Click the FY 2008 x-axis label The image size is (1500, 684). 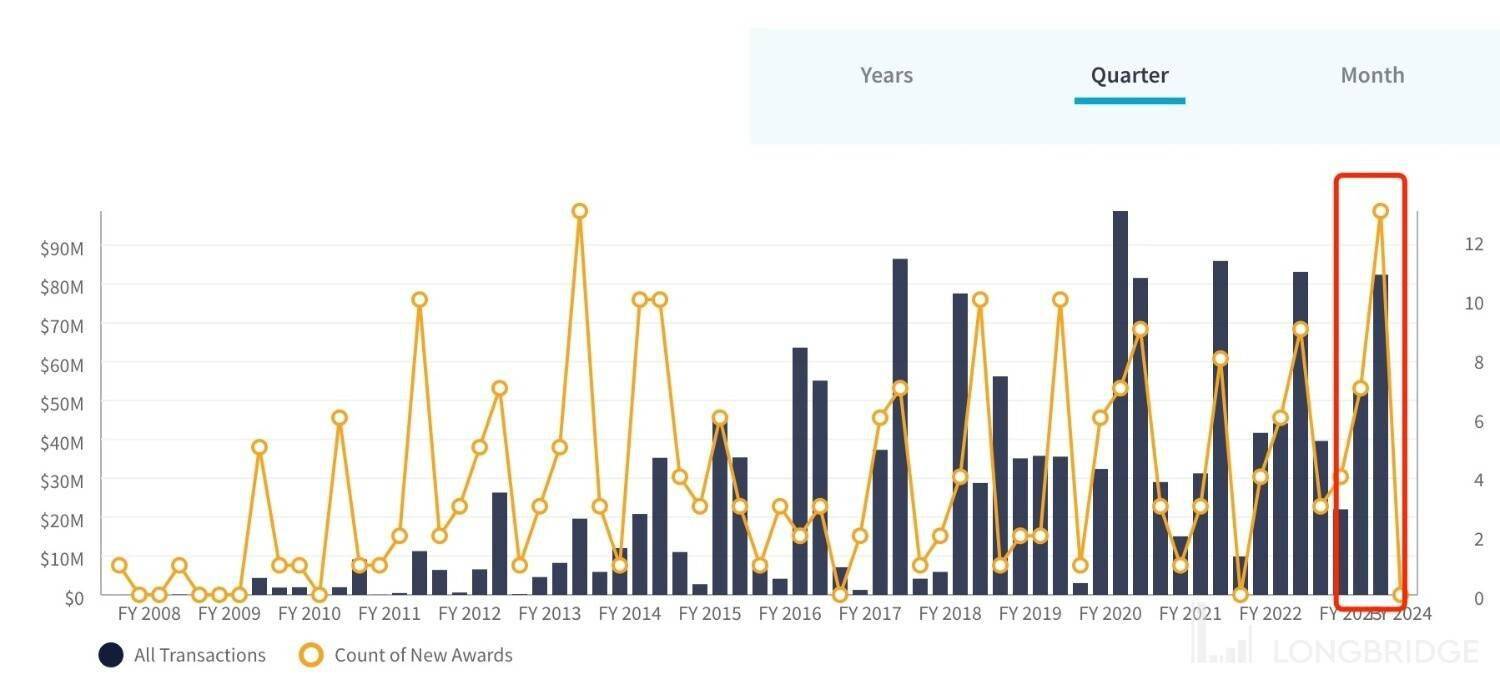coord(149,613)
